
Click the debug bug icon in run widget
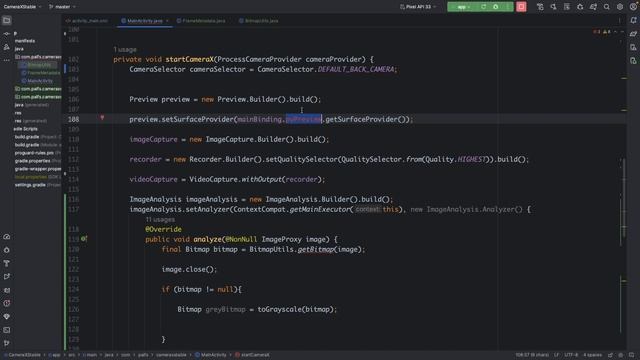point(496,7)
